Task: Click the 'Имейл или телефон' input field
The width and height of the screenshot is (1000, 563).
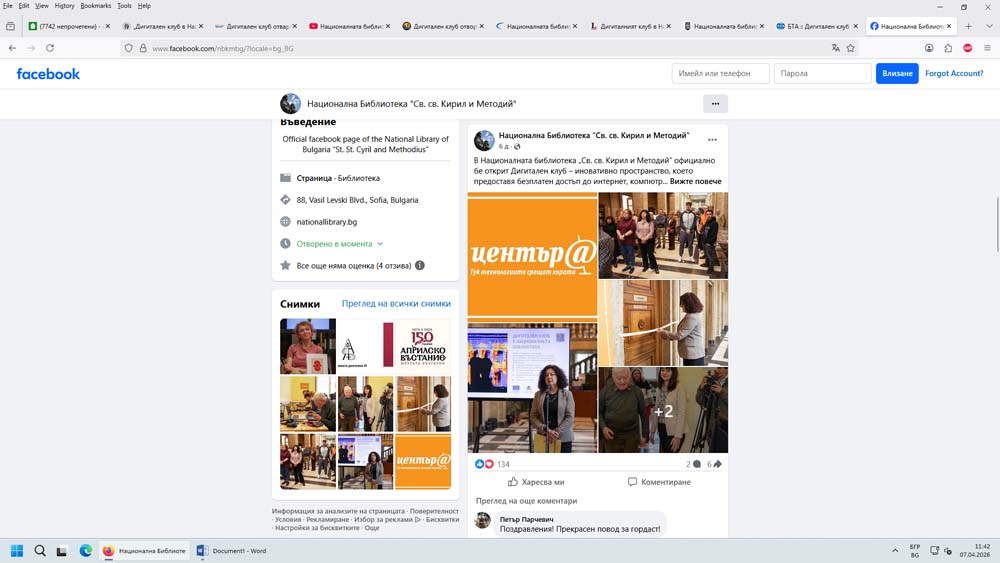Action: pos(720,73)
